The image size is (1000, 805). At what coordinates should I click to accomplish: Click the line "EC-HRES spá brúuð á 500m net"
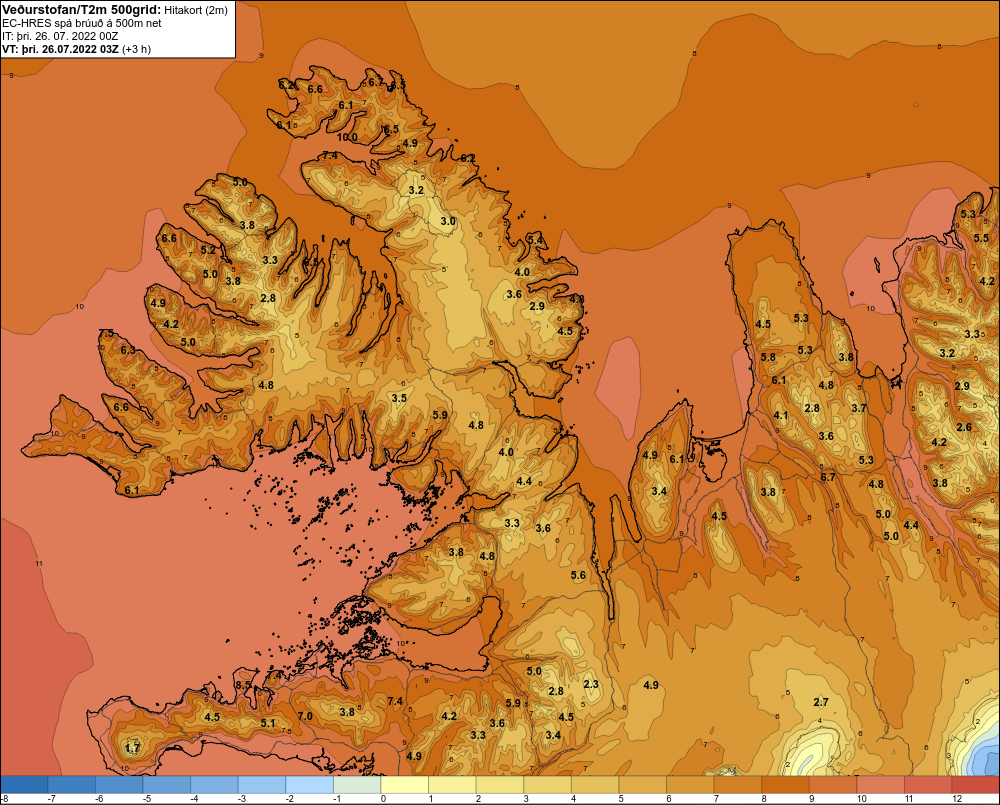[x=82, y=23]
